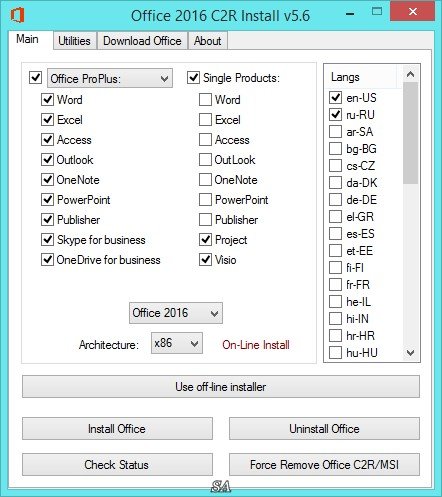Click the Langs list scrollbar thumb
Image resolution: width=442 pixels, height=497 pixels.
pos(410,133)
